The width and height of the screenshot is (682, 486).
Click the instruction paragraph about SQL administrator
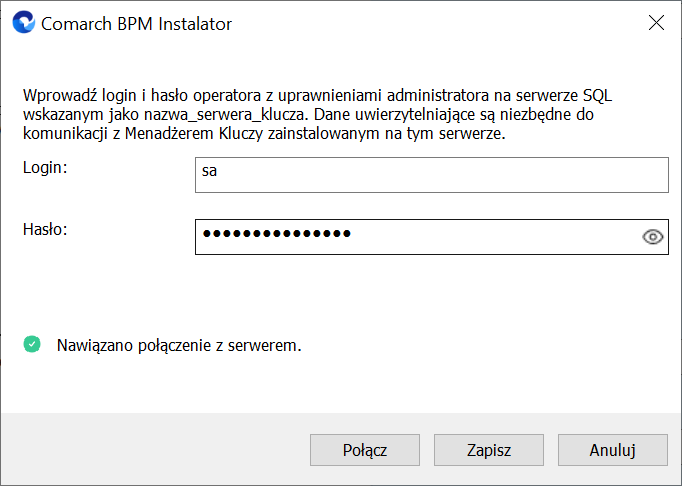[318, 114]
